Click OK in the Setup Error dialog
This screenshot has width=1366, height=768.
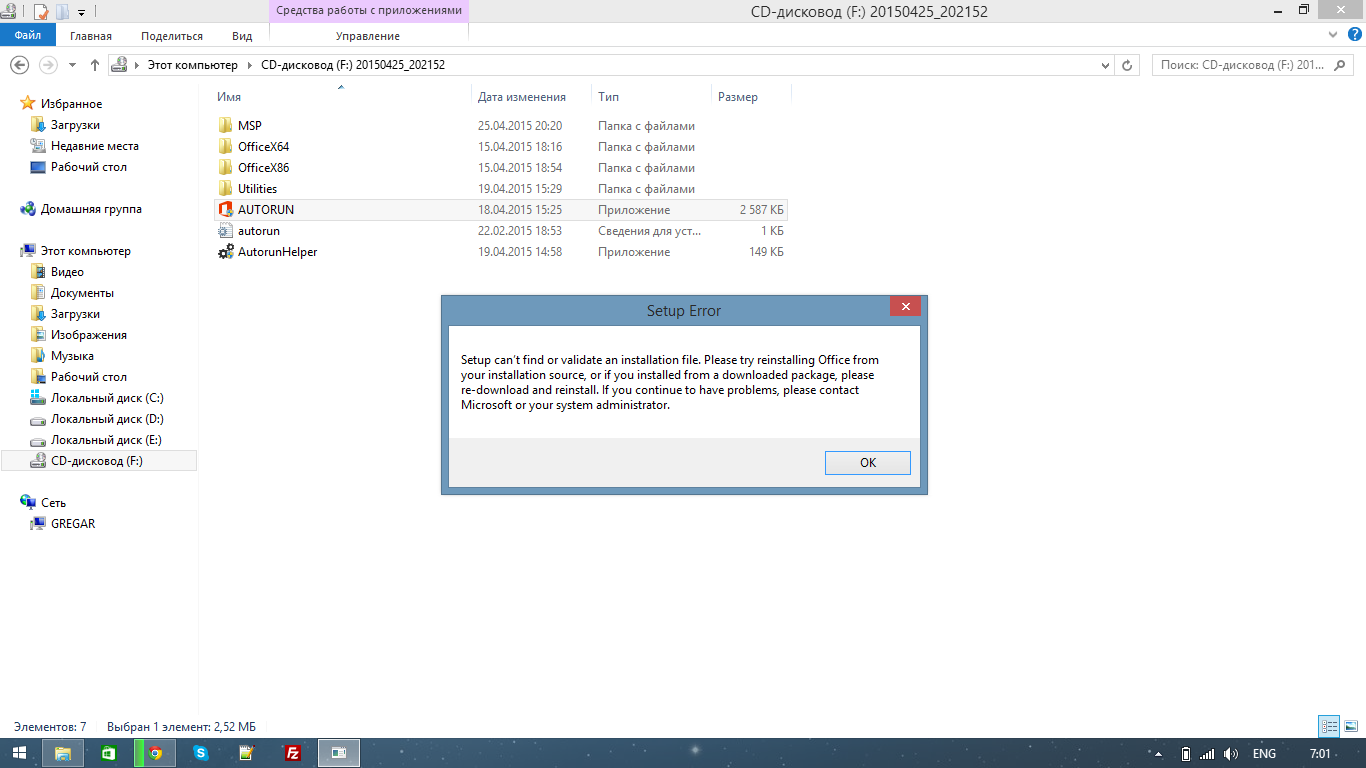coord(867,463)
